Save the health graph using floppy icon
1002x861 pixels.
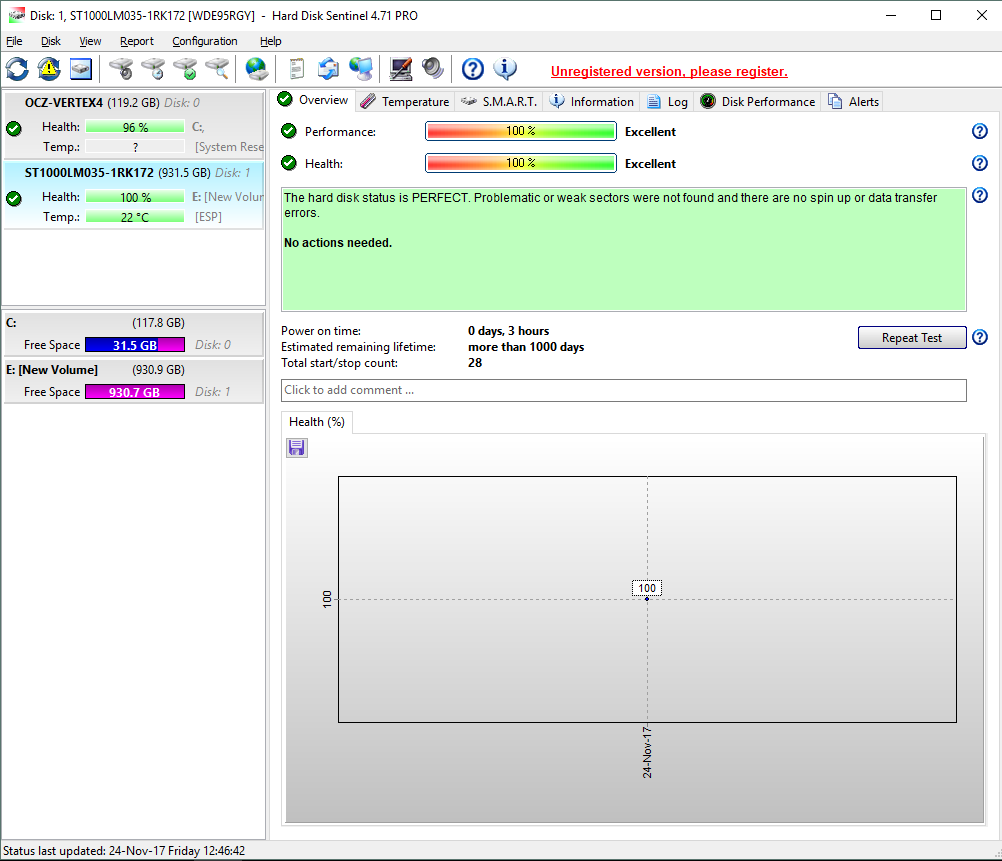[297, 448]
